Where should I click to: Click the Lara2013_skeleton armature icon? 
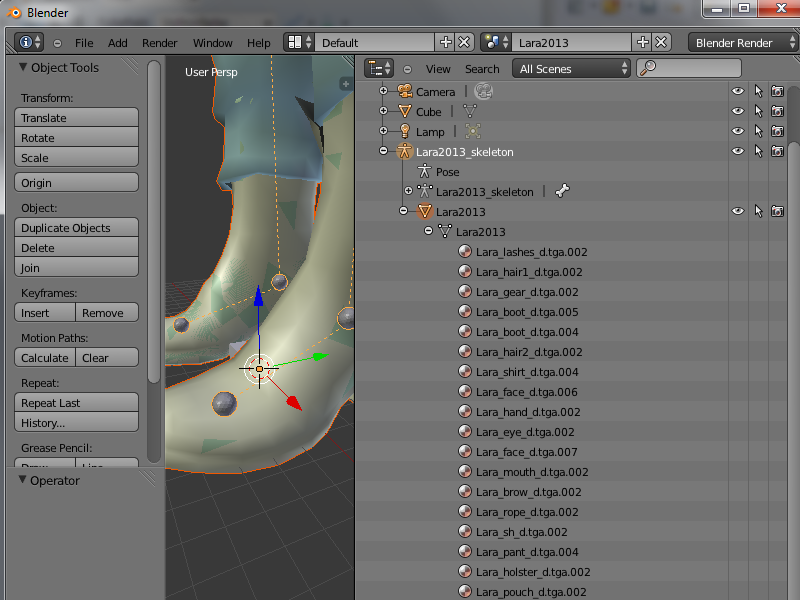pos(405,151)
